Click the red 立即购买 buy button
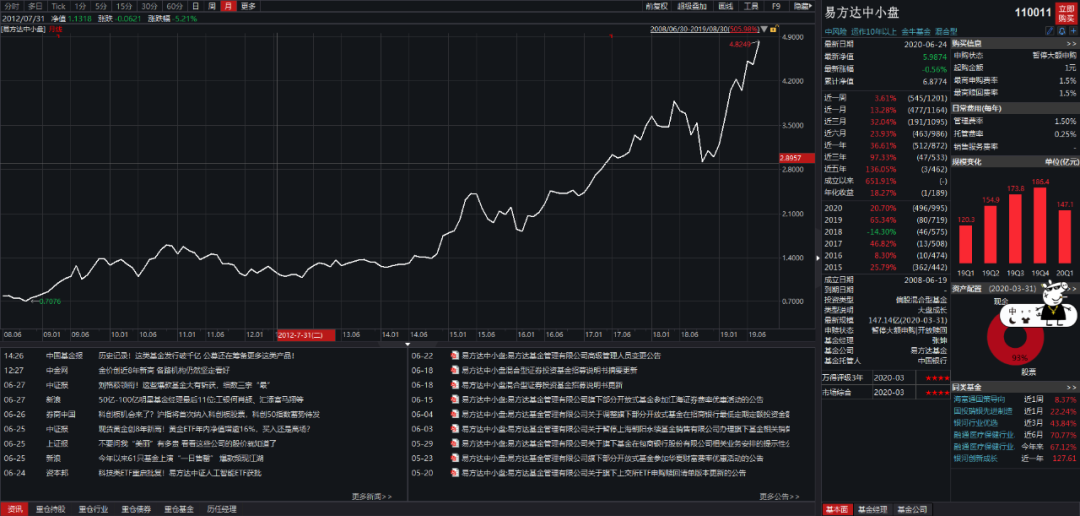Image resolution: width=1080 pixels, height=516 pixels. coord(1066,13)
